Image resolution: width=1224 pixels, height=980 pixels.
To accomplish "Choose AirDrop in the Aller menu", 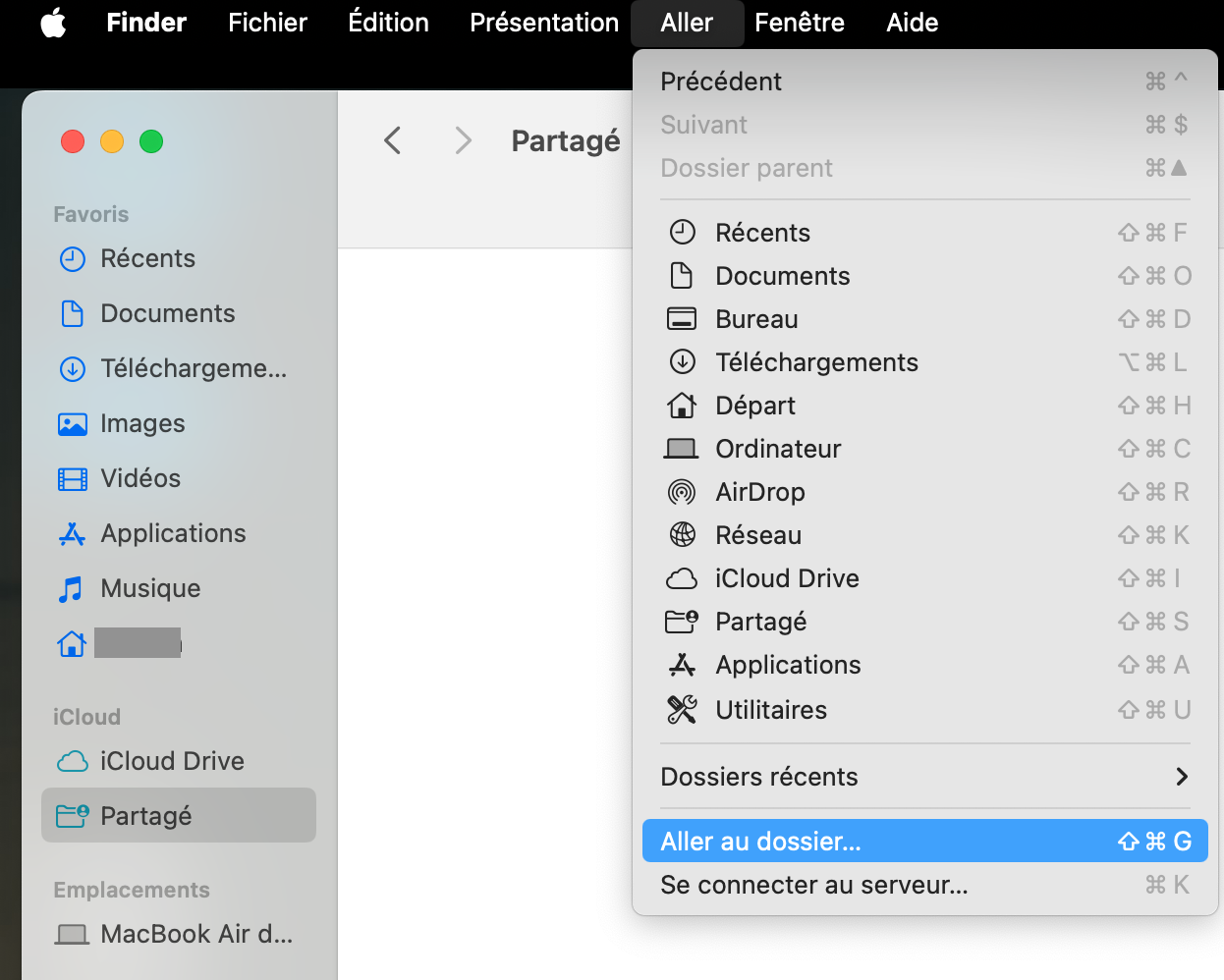I will [924, 492].
